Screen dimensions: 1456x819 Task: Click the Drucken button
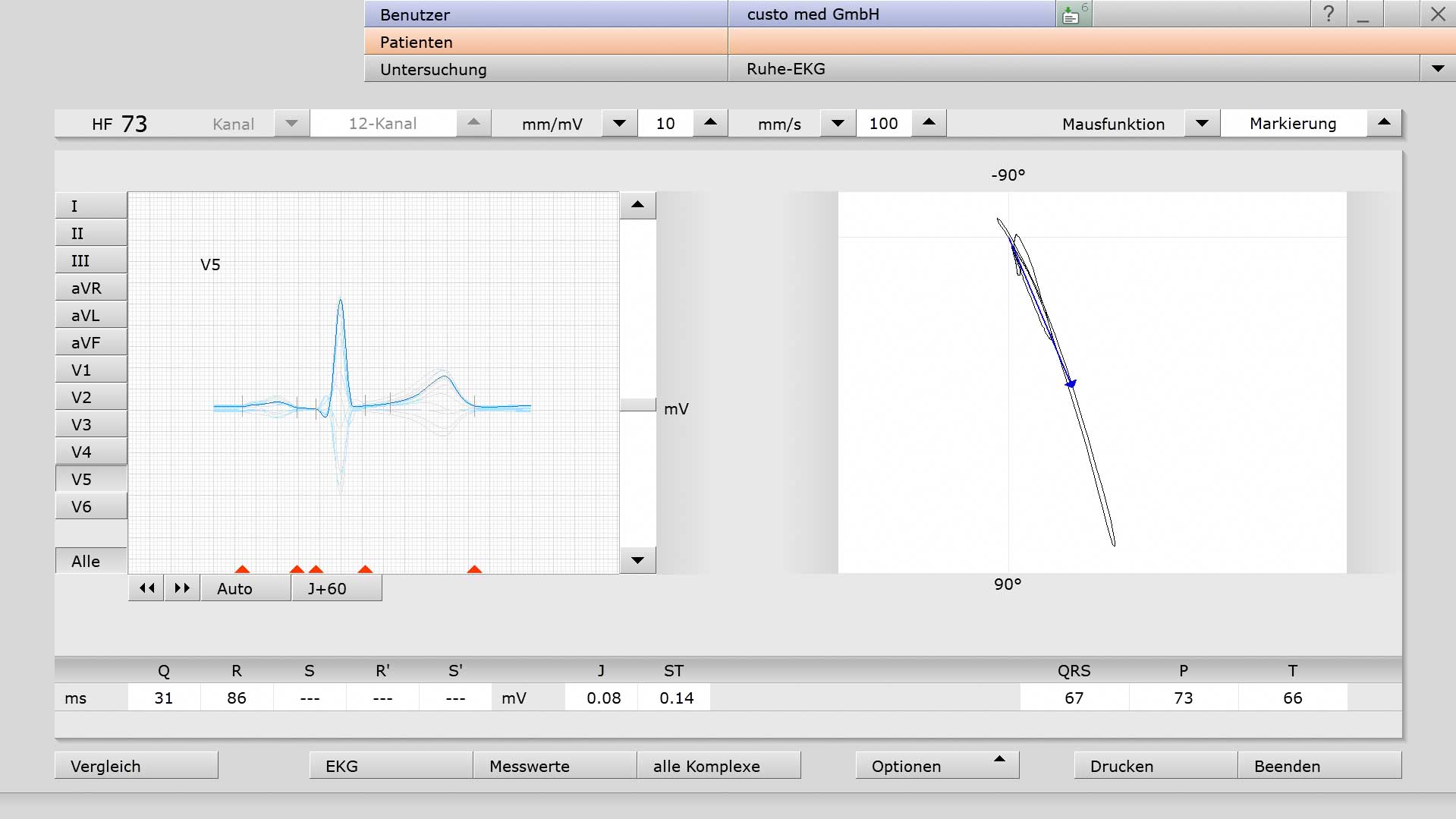(1156, 765)
